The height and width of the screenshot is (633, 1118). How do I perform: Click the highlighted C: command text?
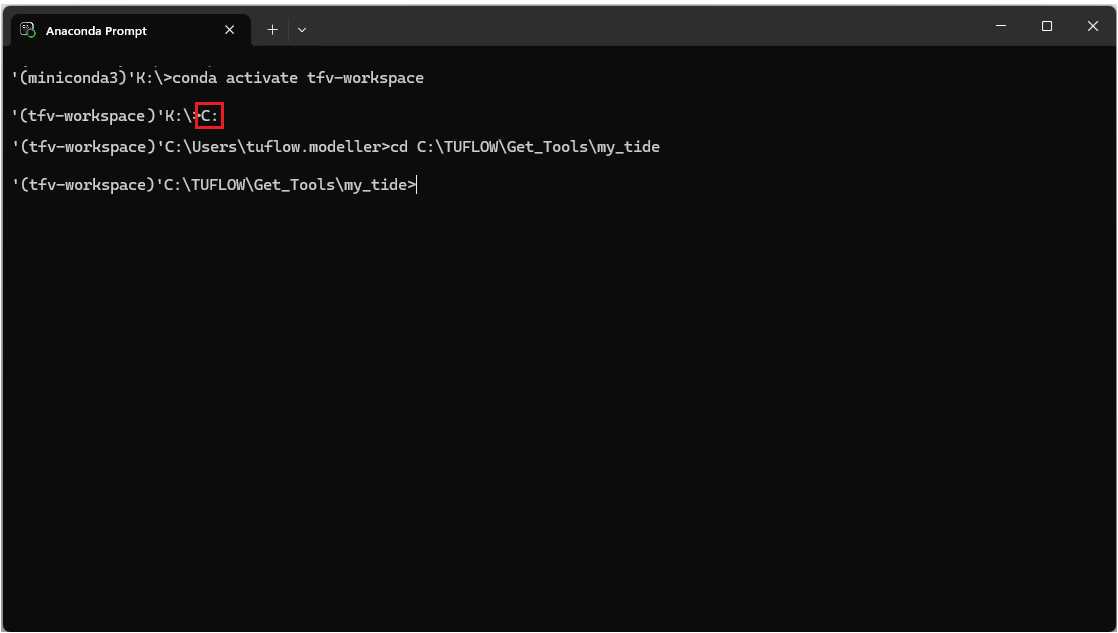(209, 116)
